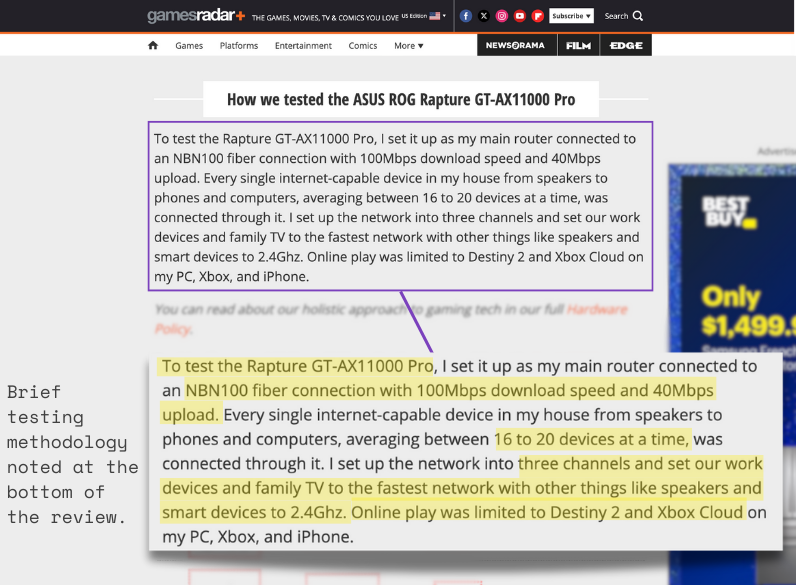Click the Search magnifier icon
Viewport: 796px width, 585px height.
pos(638,16)
